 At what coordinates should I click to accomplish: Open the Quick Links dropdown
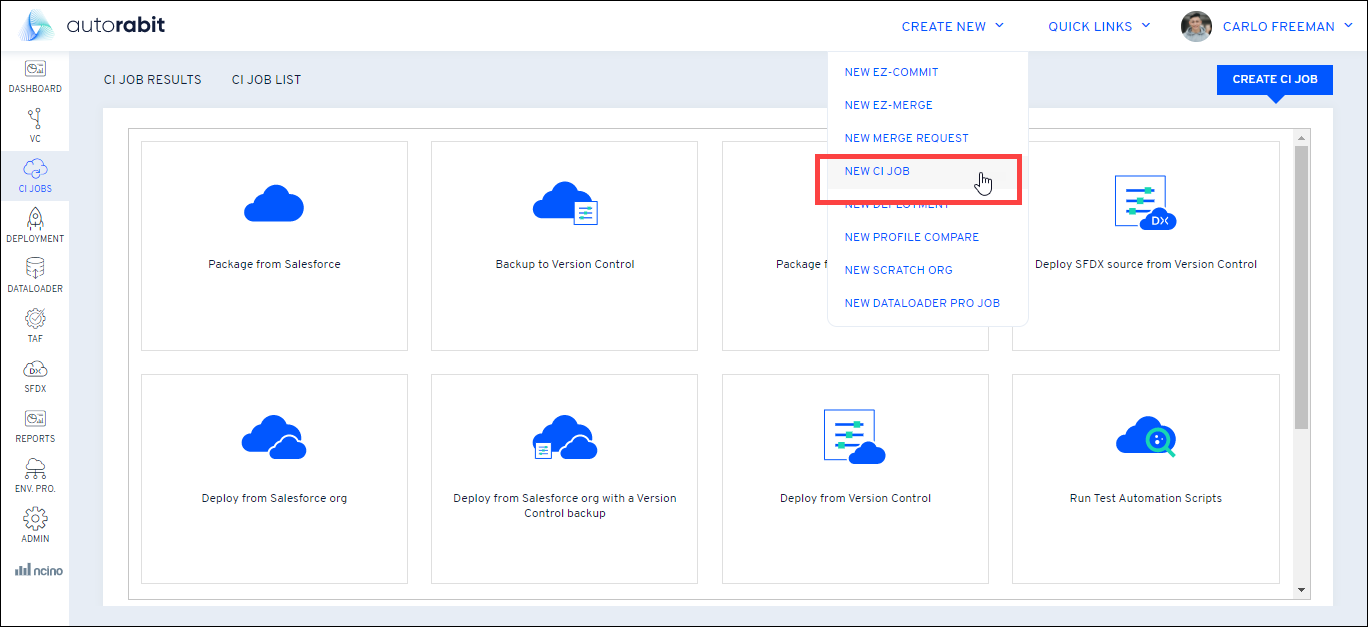tap(1099, 27)
